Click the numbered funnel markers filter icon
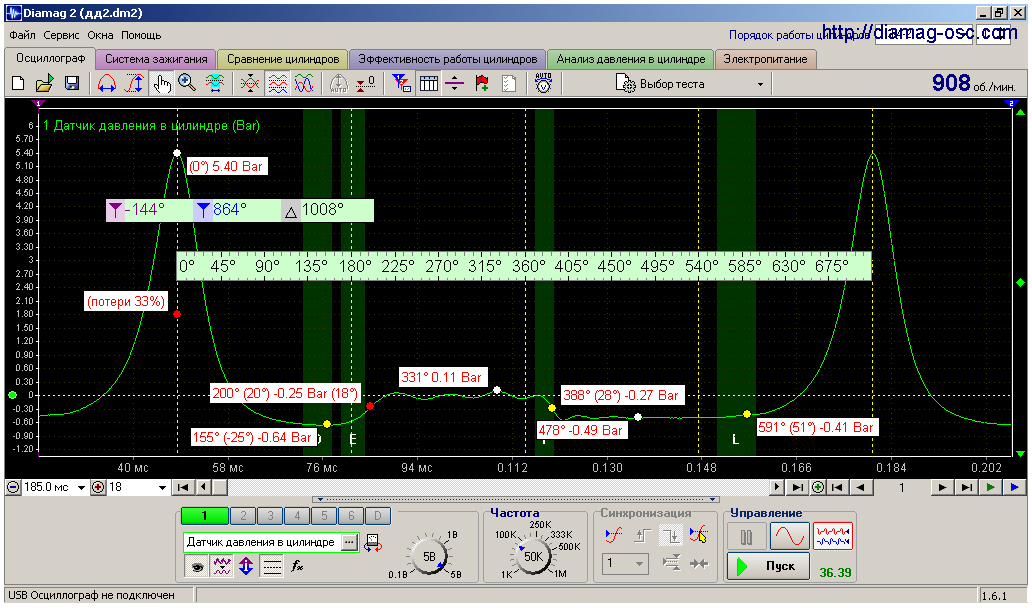Screen dimensions: 1032x608 click(x=401, y=83)
